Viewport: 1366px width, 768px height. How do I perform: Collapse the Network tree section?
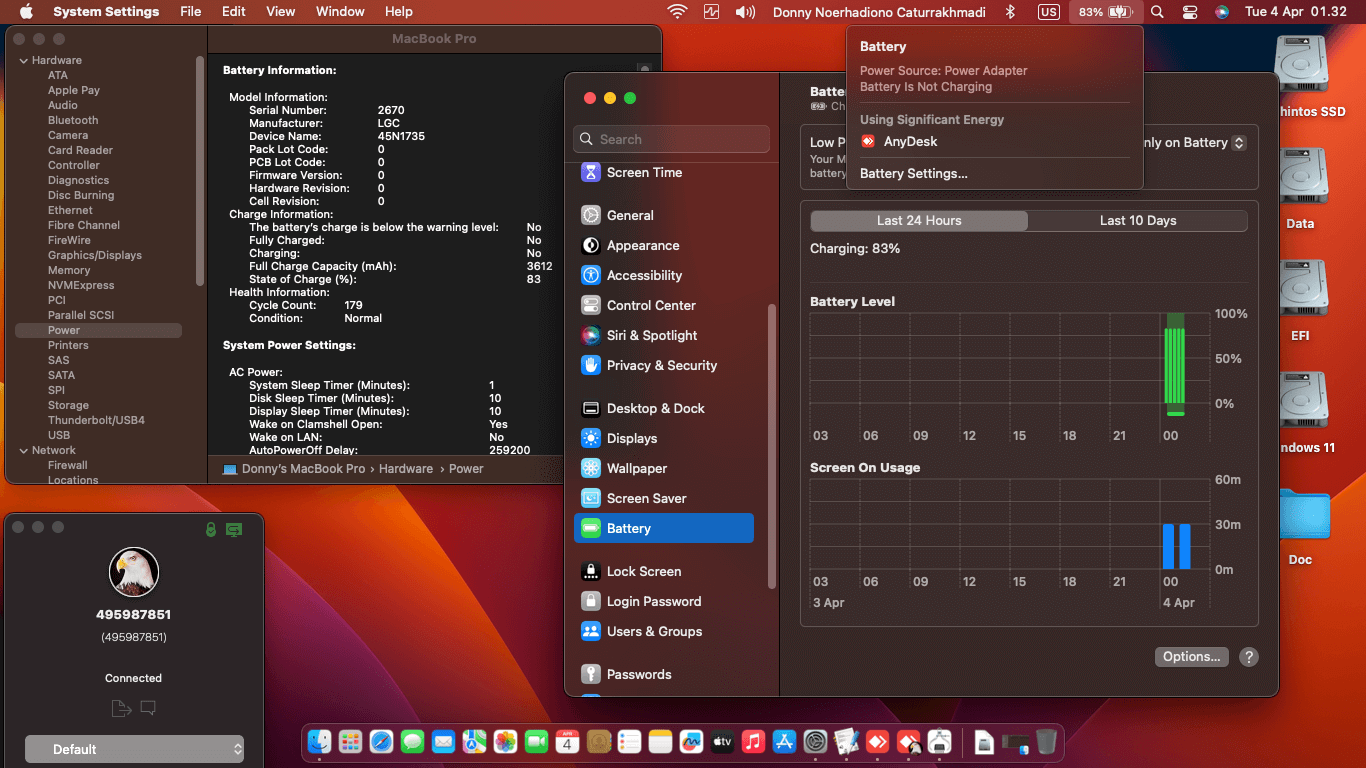[23, 450]
